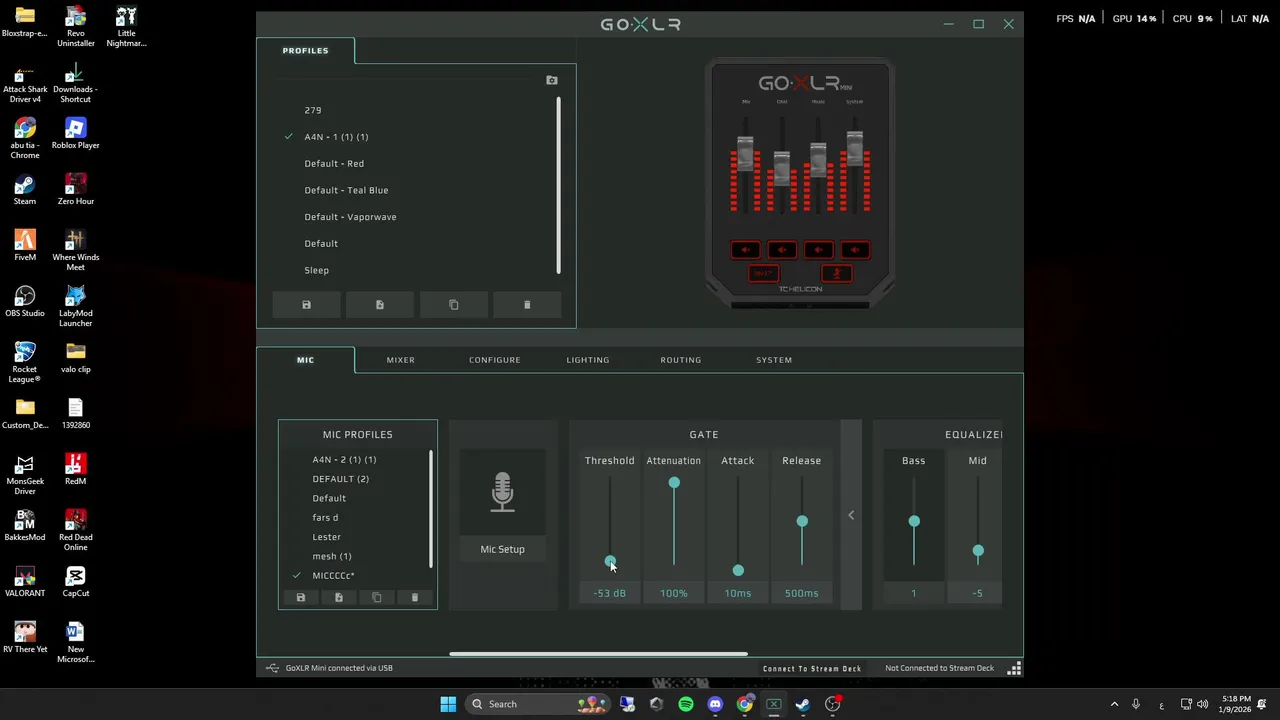Click the horizontal scrollbar under Mic panel

[x=598, y=654]
